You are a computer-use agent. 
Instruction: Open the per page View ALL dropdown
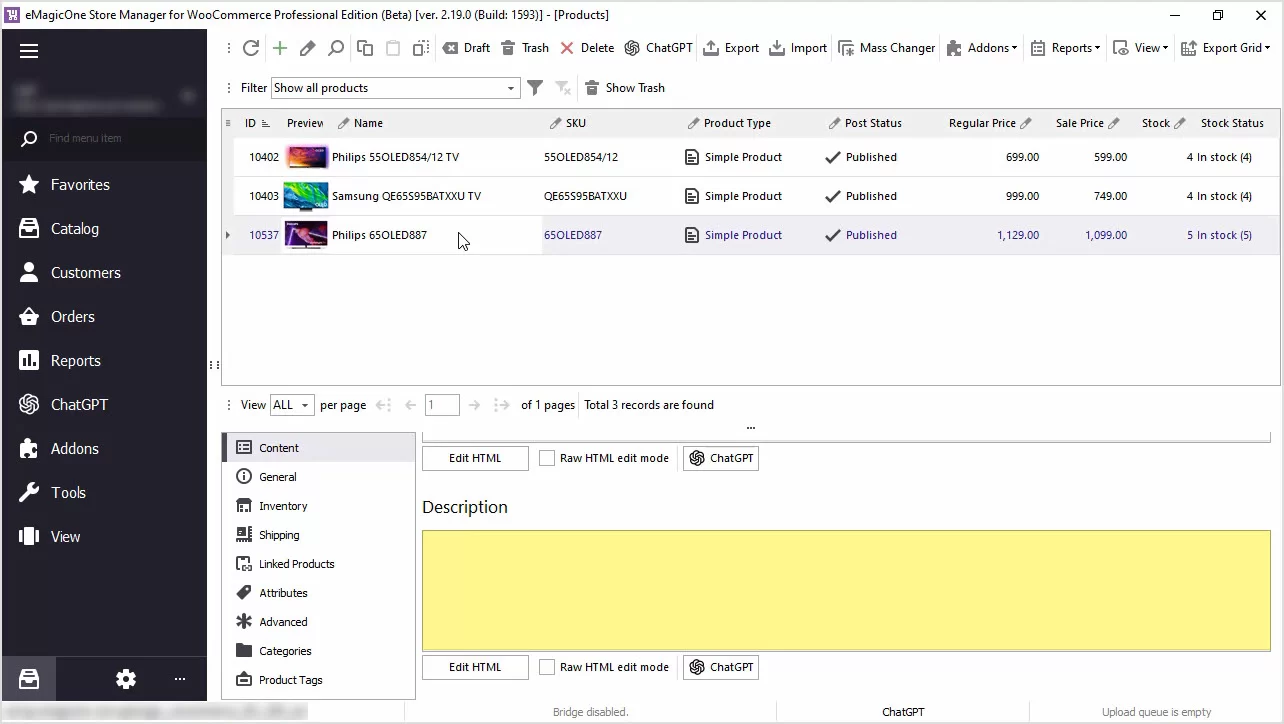292,405
